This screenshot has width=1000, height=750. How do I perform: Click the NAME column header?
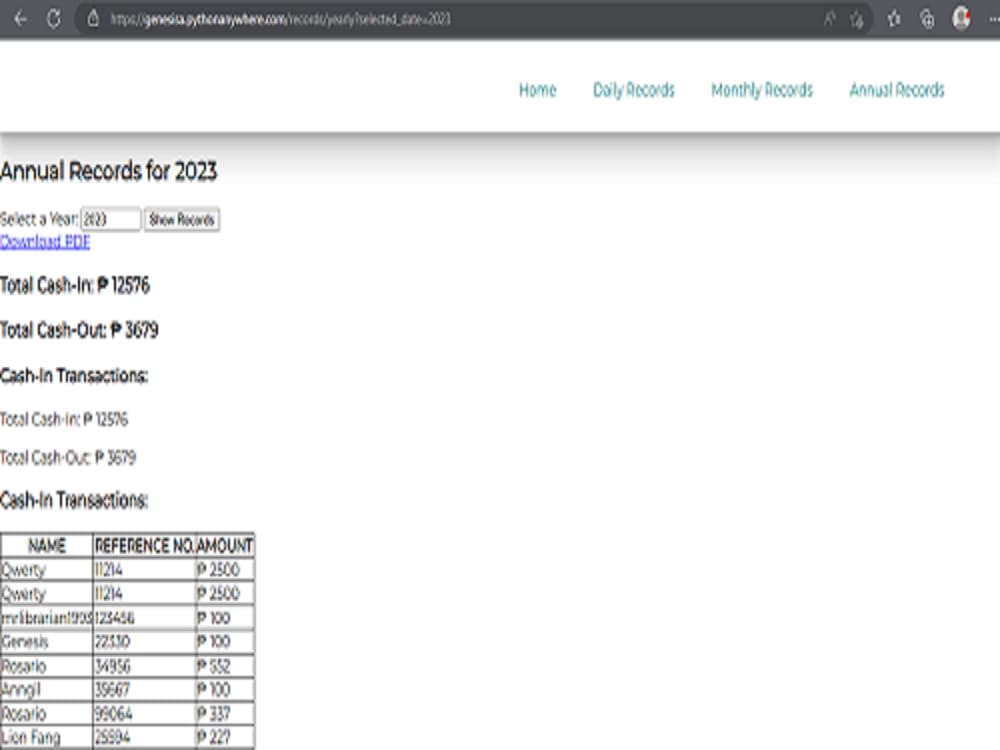pos(47,545)
